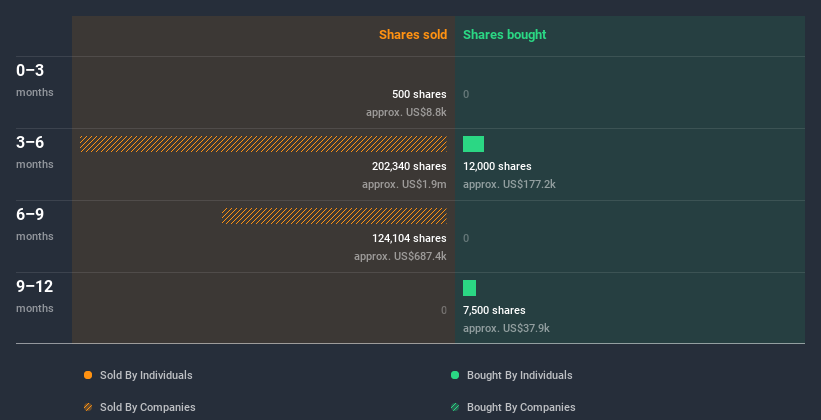
Task: Click the 0 bought value in 6–9 months row
Action: coord(466,238)
